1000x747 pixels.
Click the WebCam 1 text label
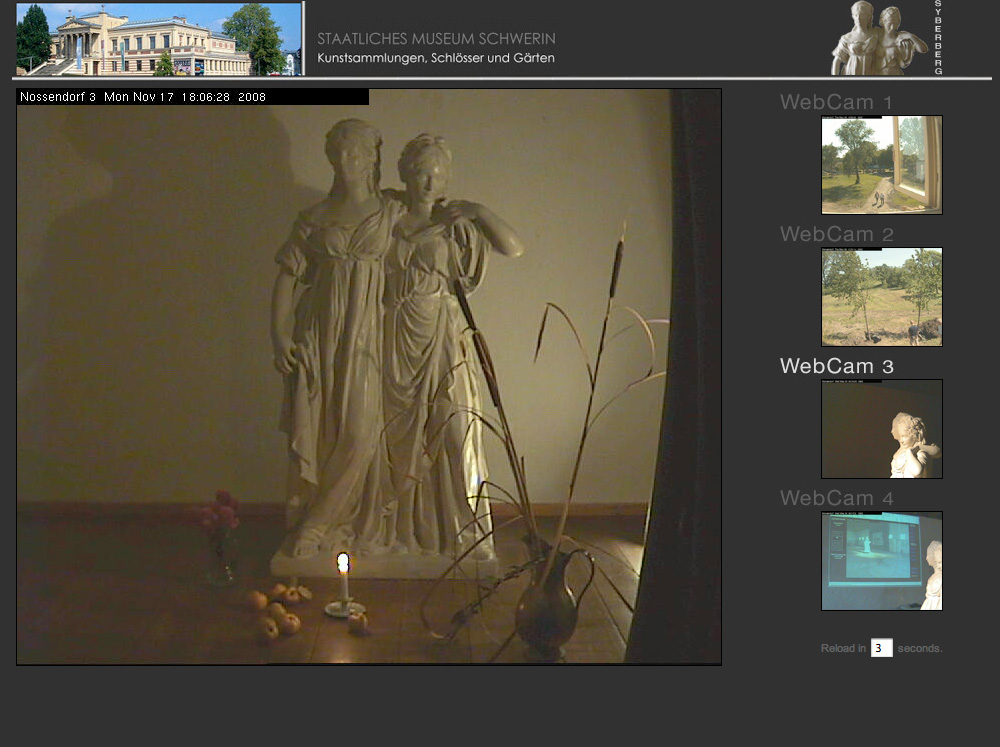click(x=836, y=102)
